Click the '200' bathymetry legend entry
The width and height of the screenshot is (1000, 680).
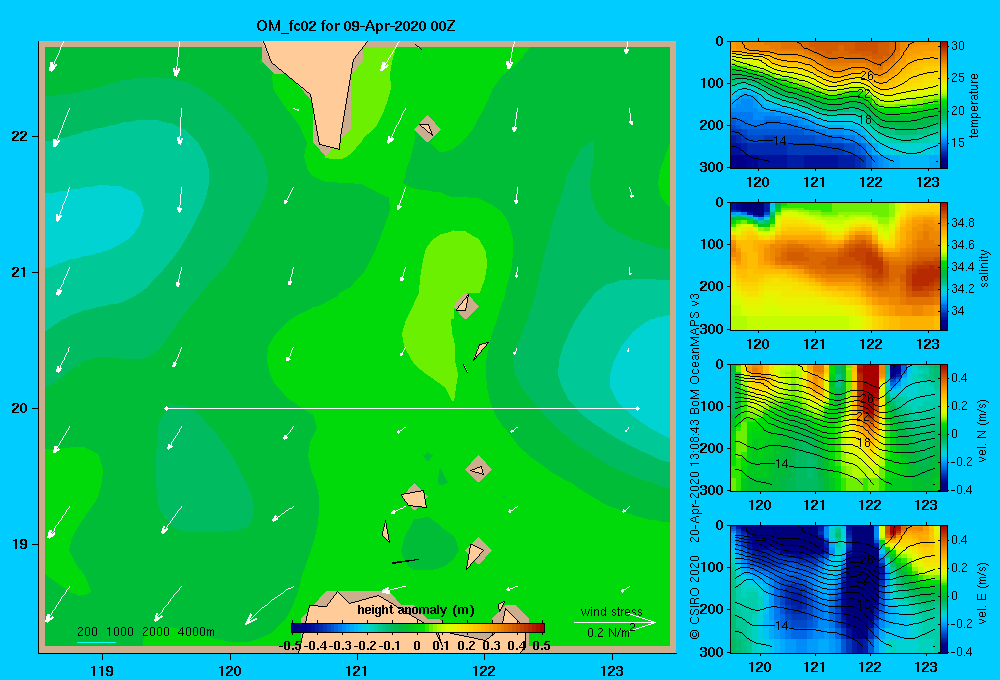pos(87,632)
